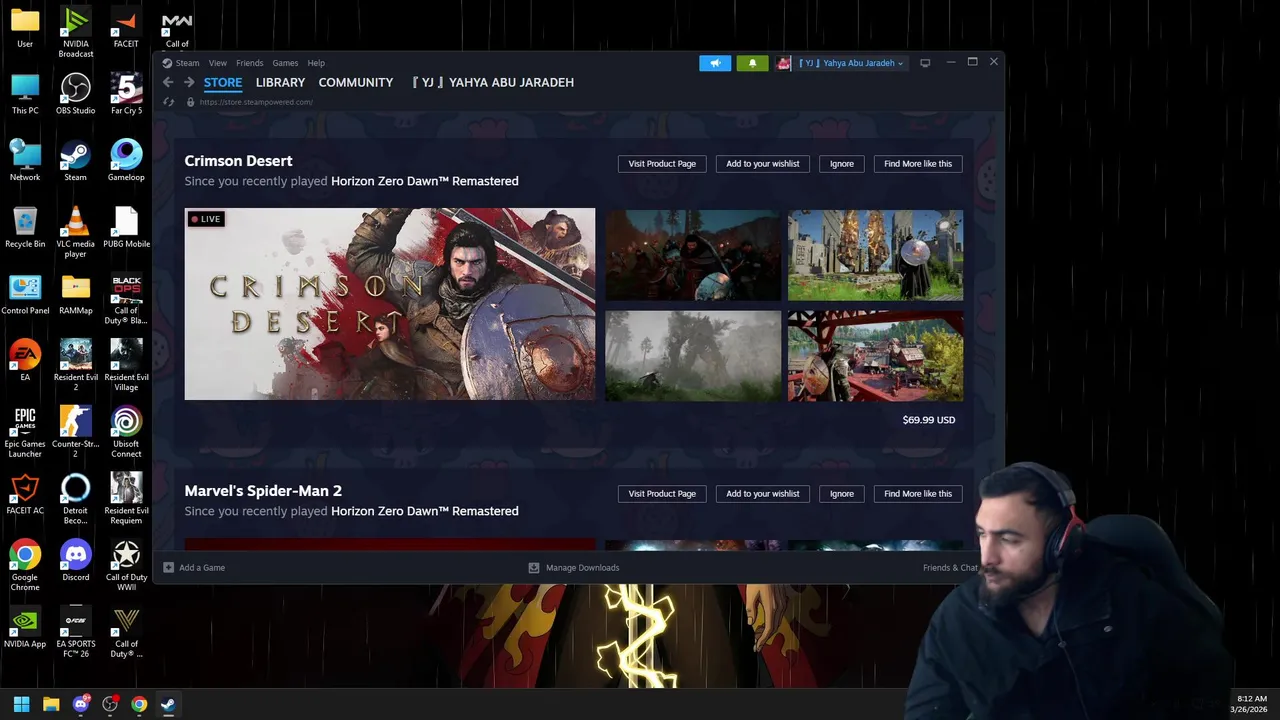
Task: Open the Friends menu
Action: point(249,63)
